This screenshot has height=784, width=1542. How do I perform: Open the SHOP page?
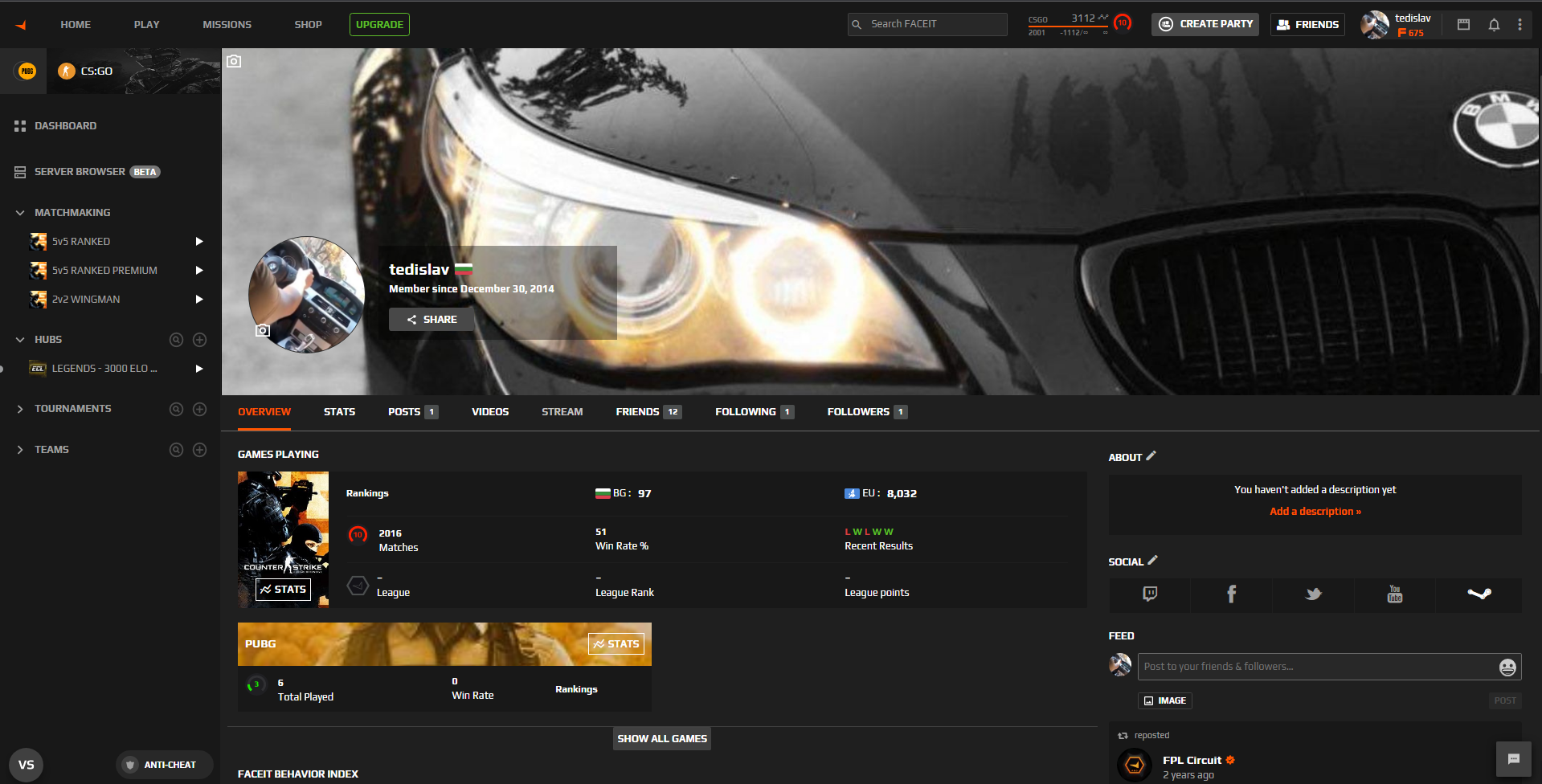[x=309, y=25]
